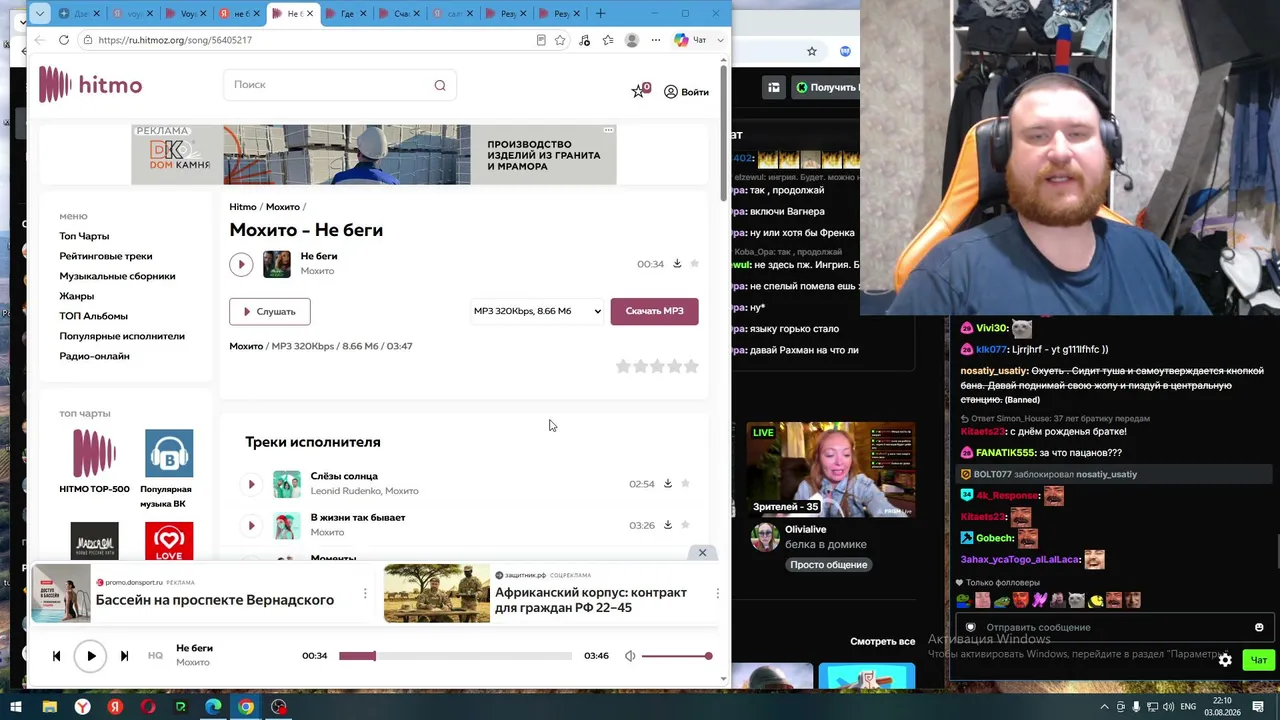
Task: Open the browser profile avatar
Action: point(632,40)
